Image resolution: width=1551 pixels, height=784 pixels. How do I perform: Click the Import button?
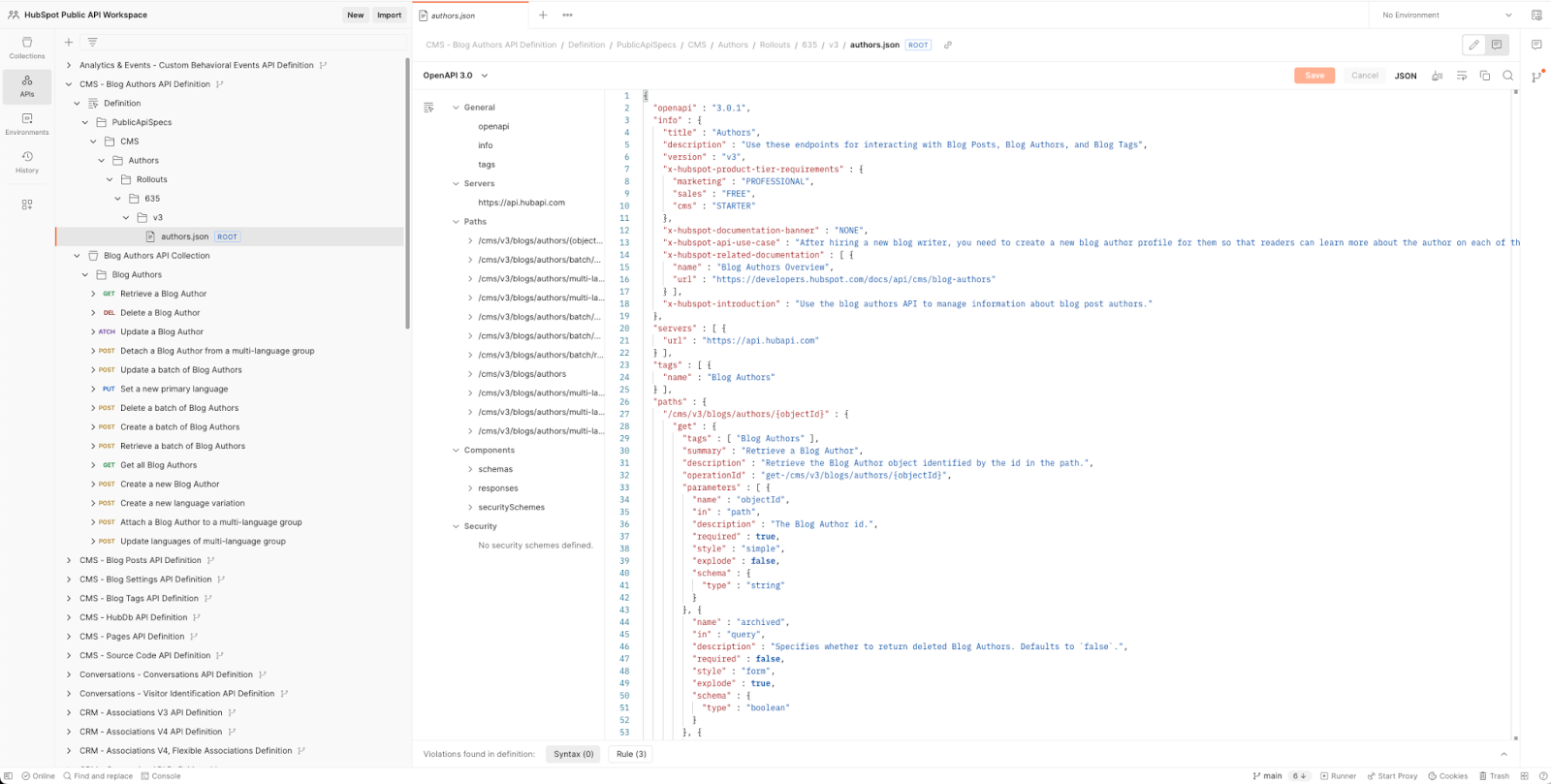[x=390, y=16]
